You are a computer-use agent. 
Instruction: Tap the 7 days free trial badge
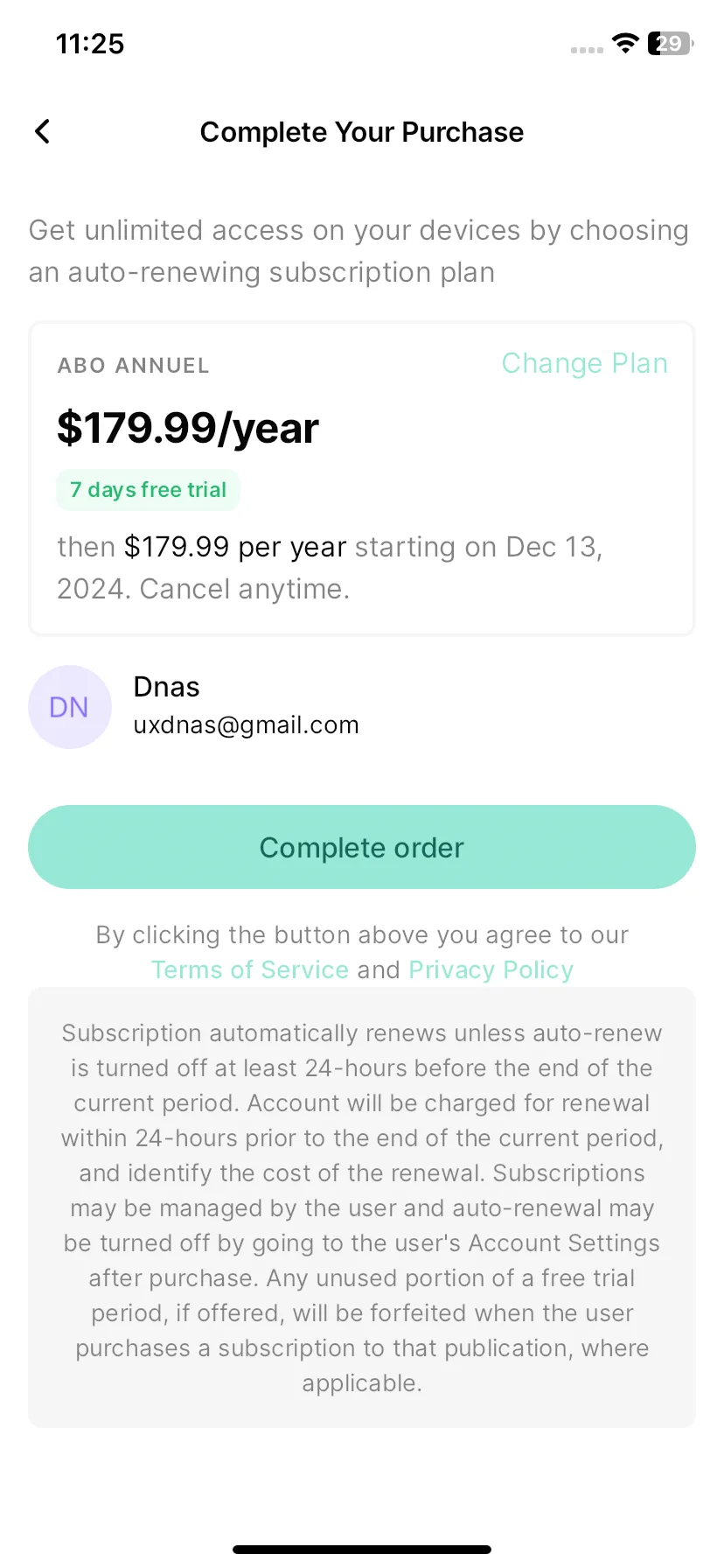point(148,490)
